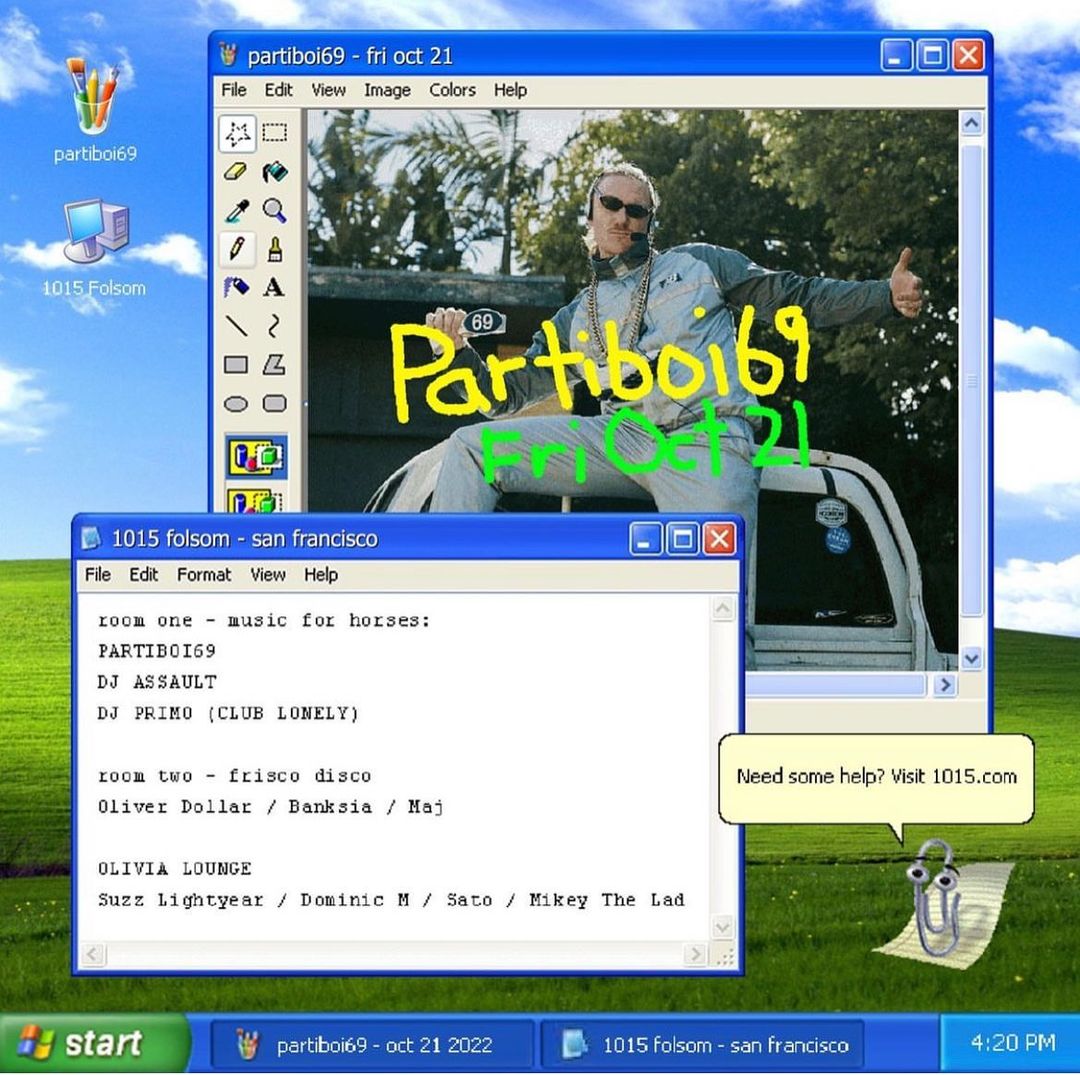
Task: Click the Magnifier tool
Action: click(274, 210)
